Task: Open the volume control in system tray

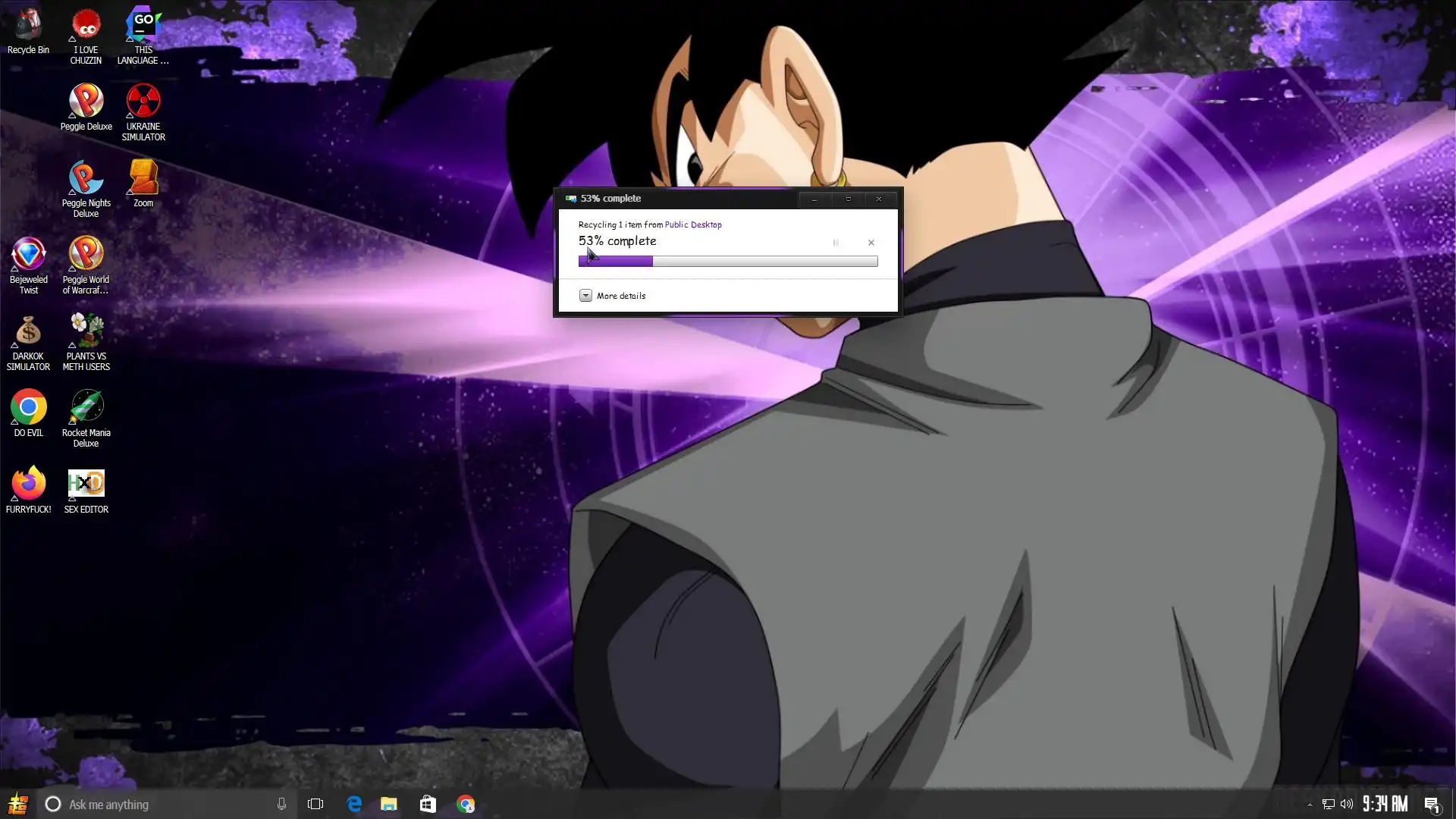Action: (1346, 804)
